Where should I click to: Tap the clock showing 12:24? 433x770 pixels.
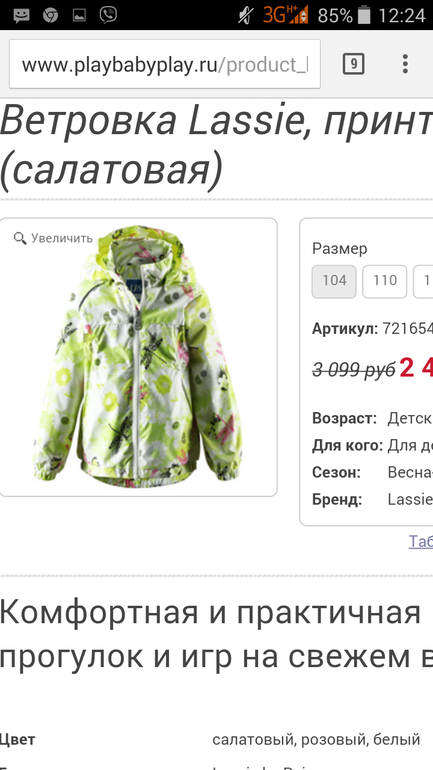click(x=402, y=16)
